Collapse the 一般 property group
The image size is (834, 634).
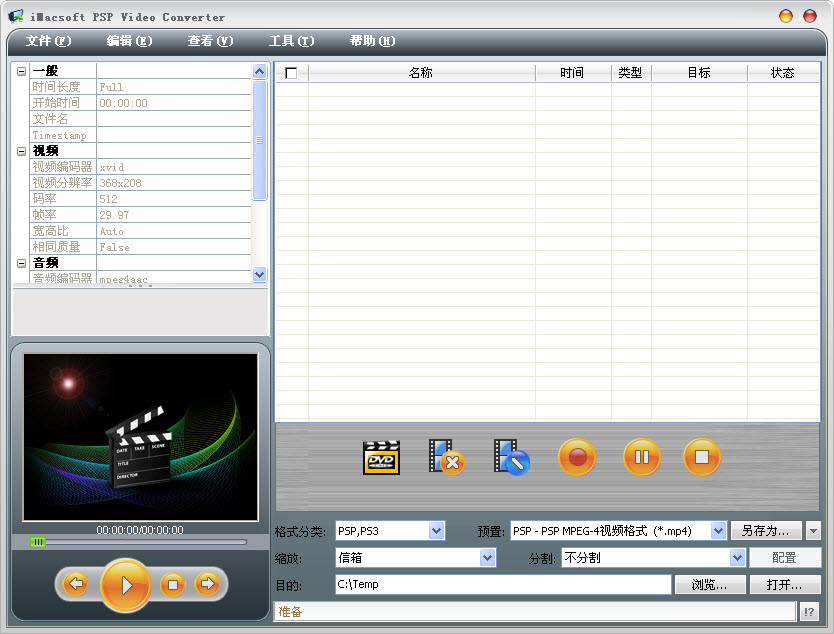21,71
